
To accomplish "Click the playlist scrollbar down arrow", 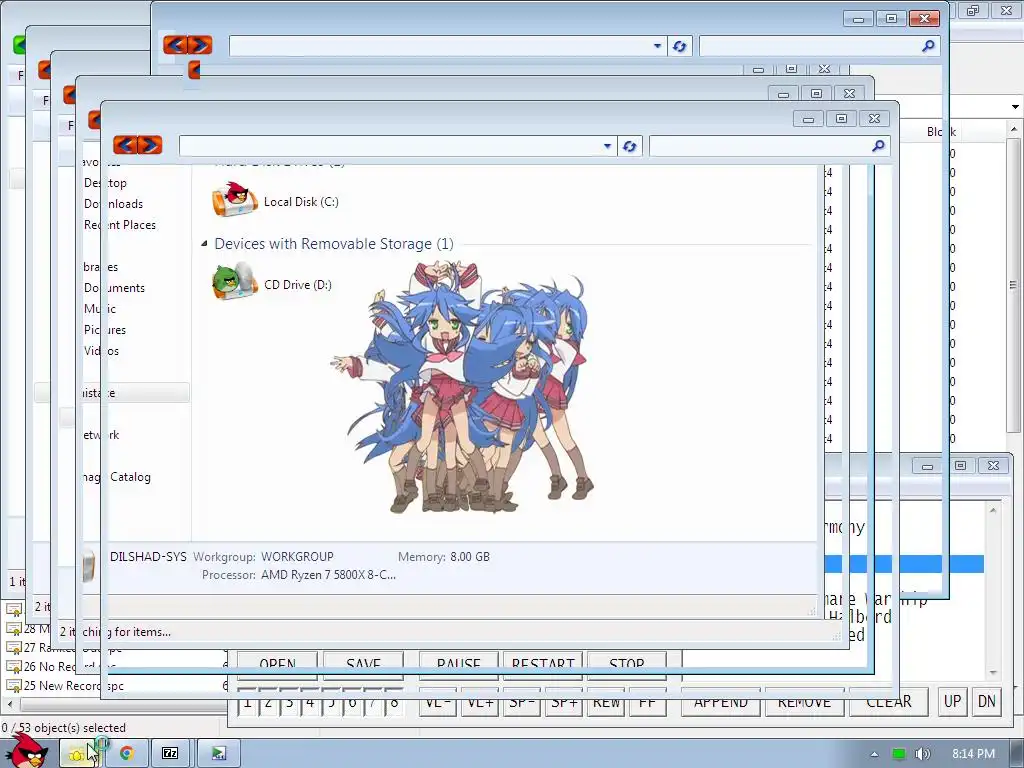I will [x=993, y=673].
